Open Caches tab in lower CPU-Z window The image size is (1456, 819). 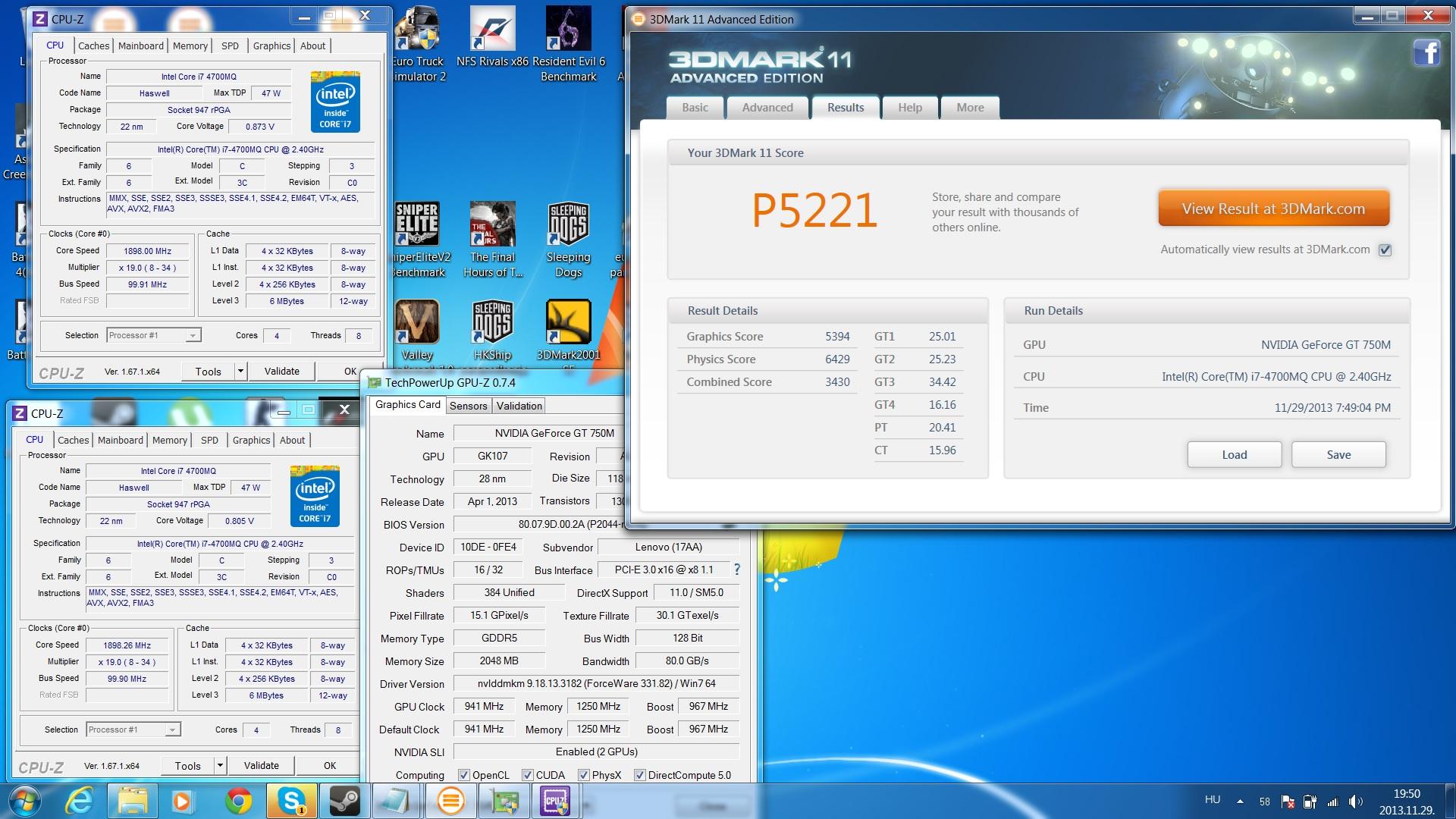click(x=74, y=440)
